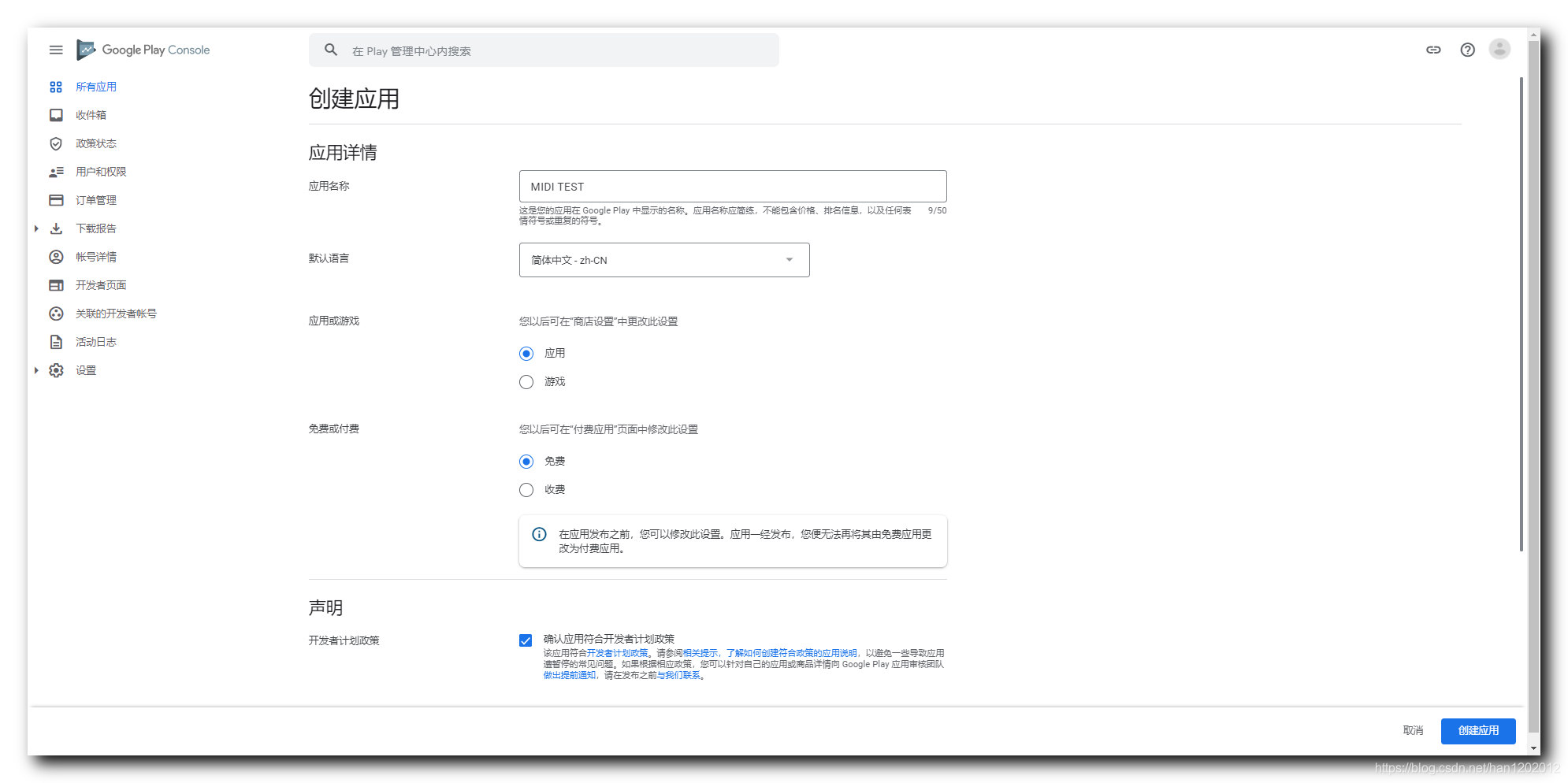Expand the 设置 sidebar arrow

[x=36, y=370]
